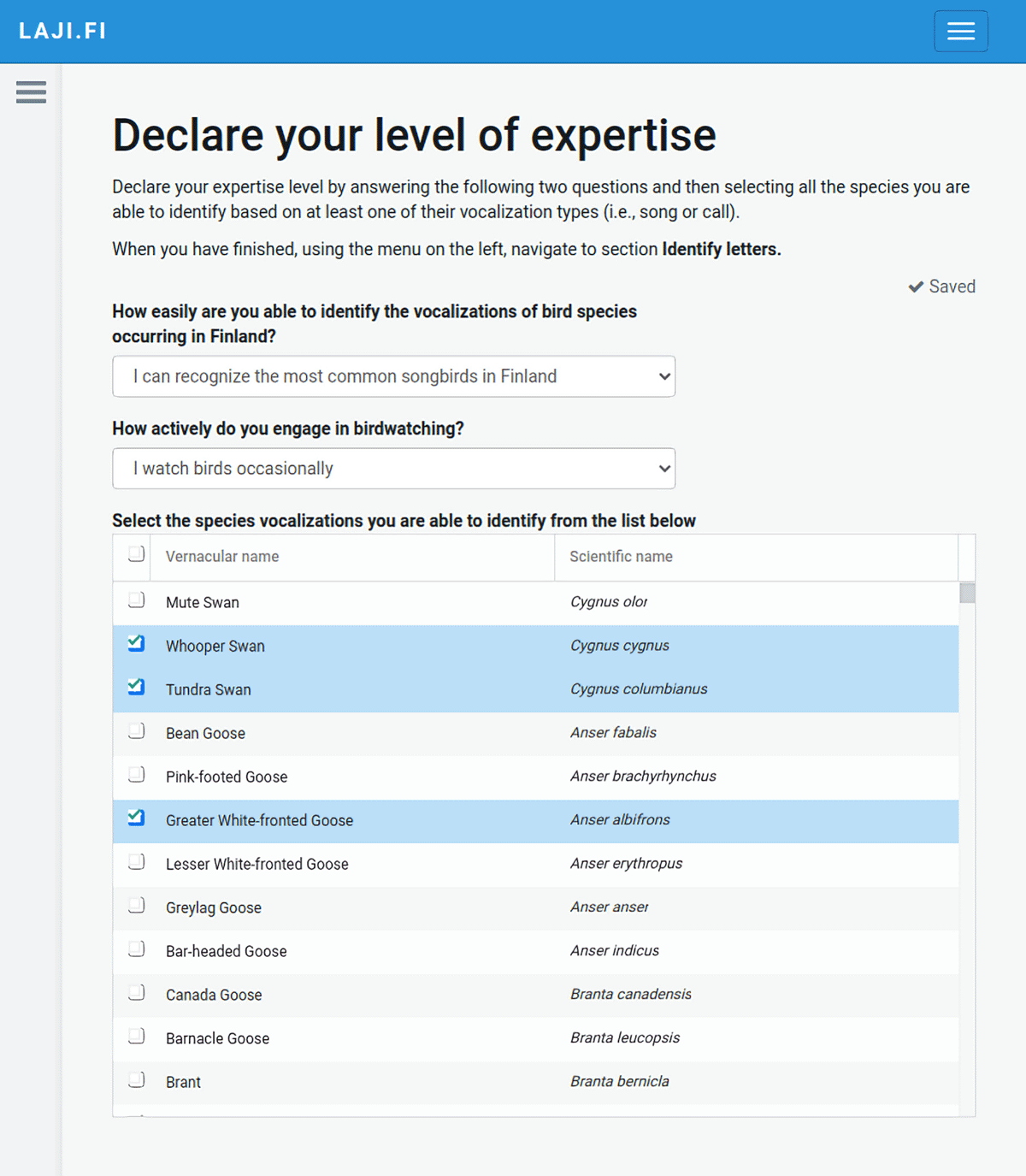Uncheck the Whooper Swan checkbox
This screenshot has width=1026, height=1176.
click(x=136, y=643)
